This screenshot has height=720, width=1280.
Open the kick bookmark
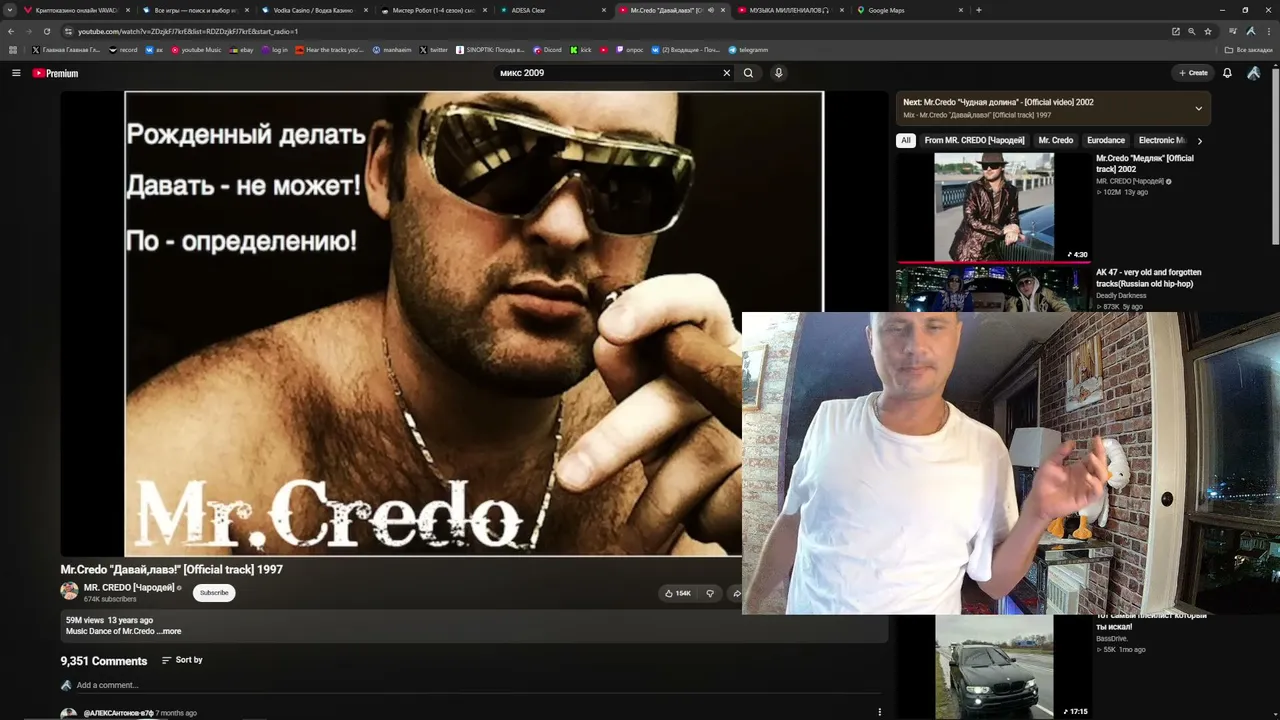(x=581, y=49)
